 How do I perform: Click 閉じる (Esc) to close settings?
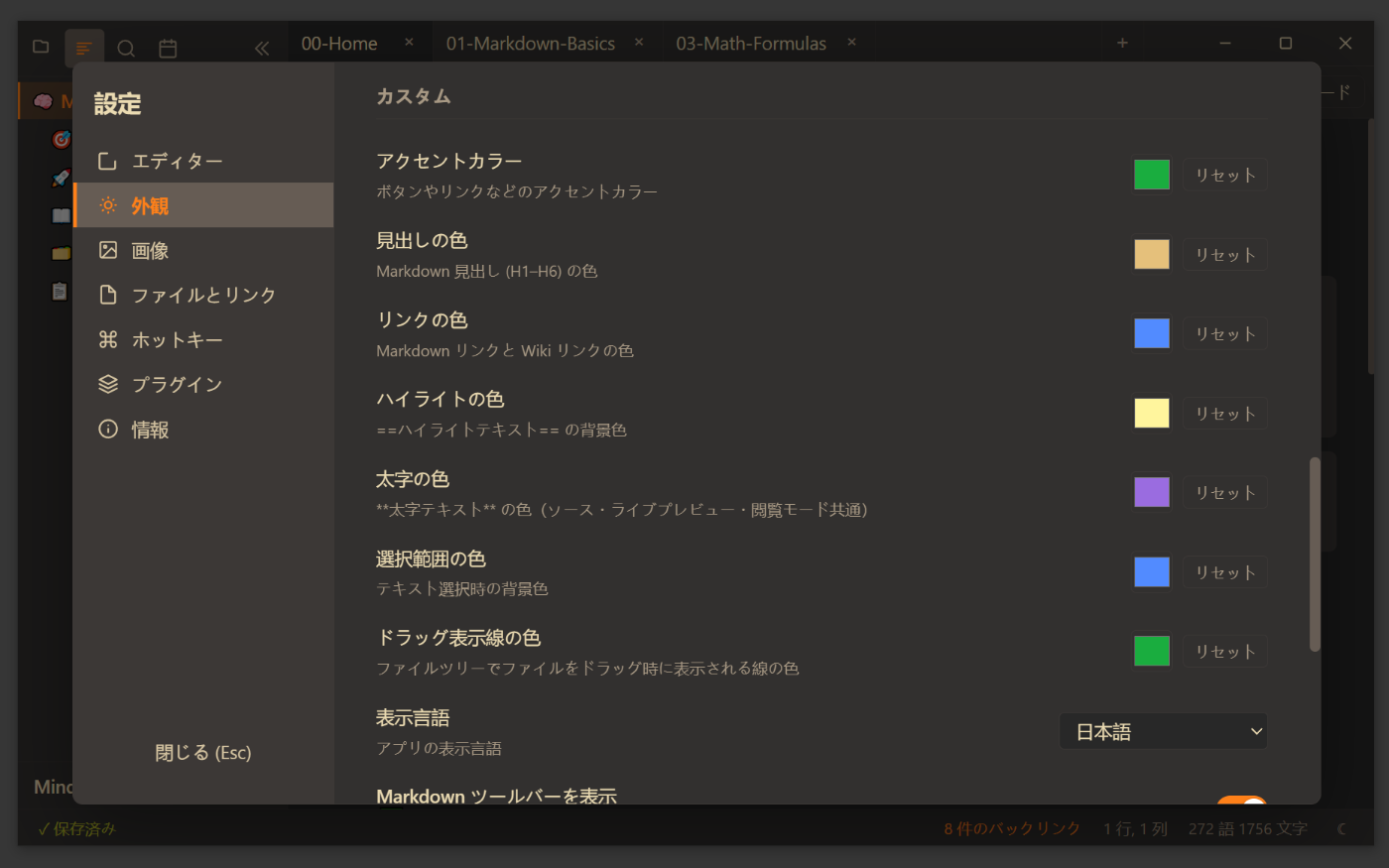(203, 753)
